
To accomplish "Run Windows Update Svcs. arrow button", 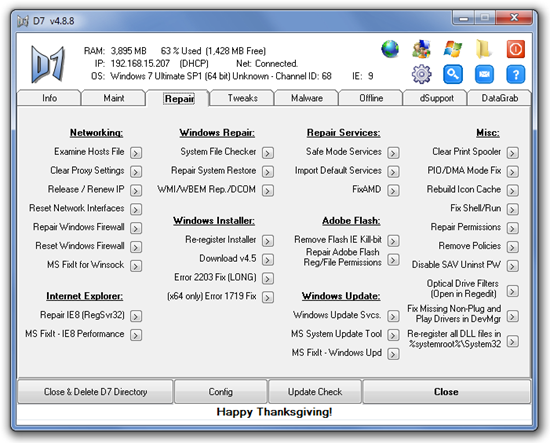I will click(393, 316).
